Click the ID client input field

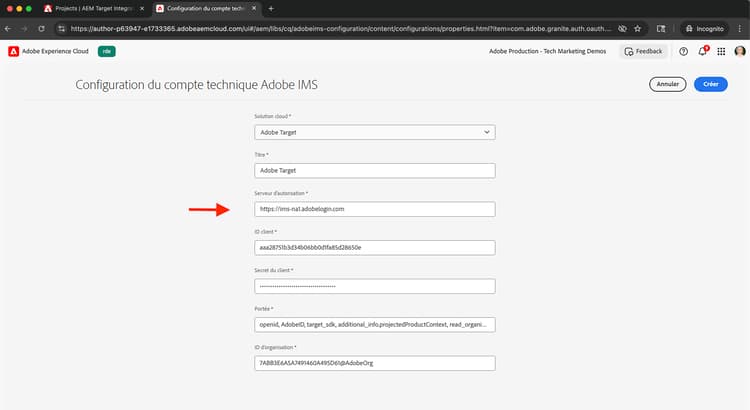(x=375, y=248)
